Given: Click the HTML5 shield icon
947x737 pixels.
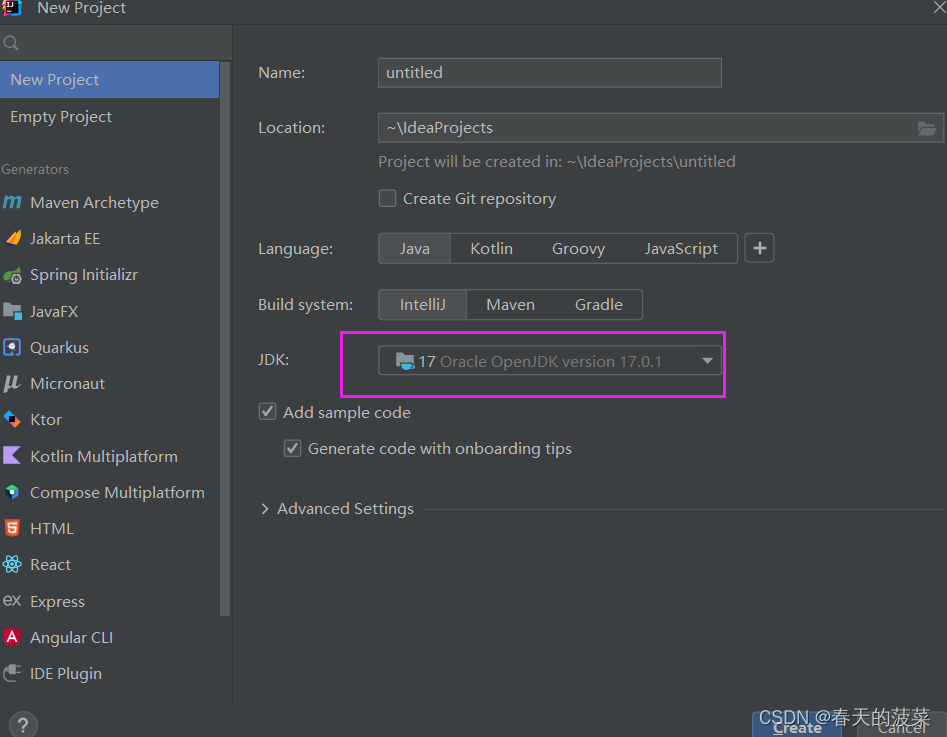Looking at the screenshot, I should pyautogui.click(x=12, y=528).
